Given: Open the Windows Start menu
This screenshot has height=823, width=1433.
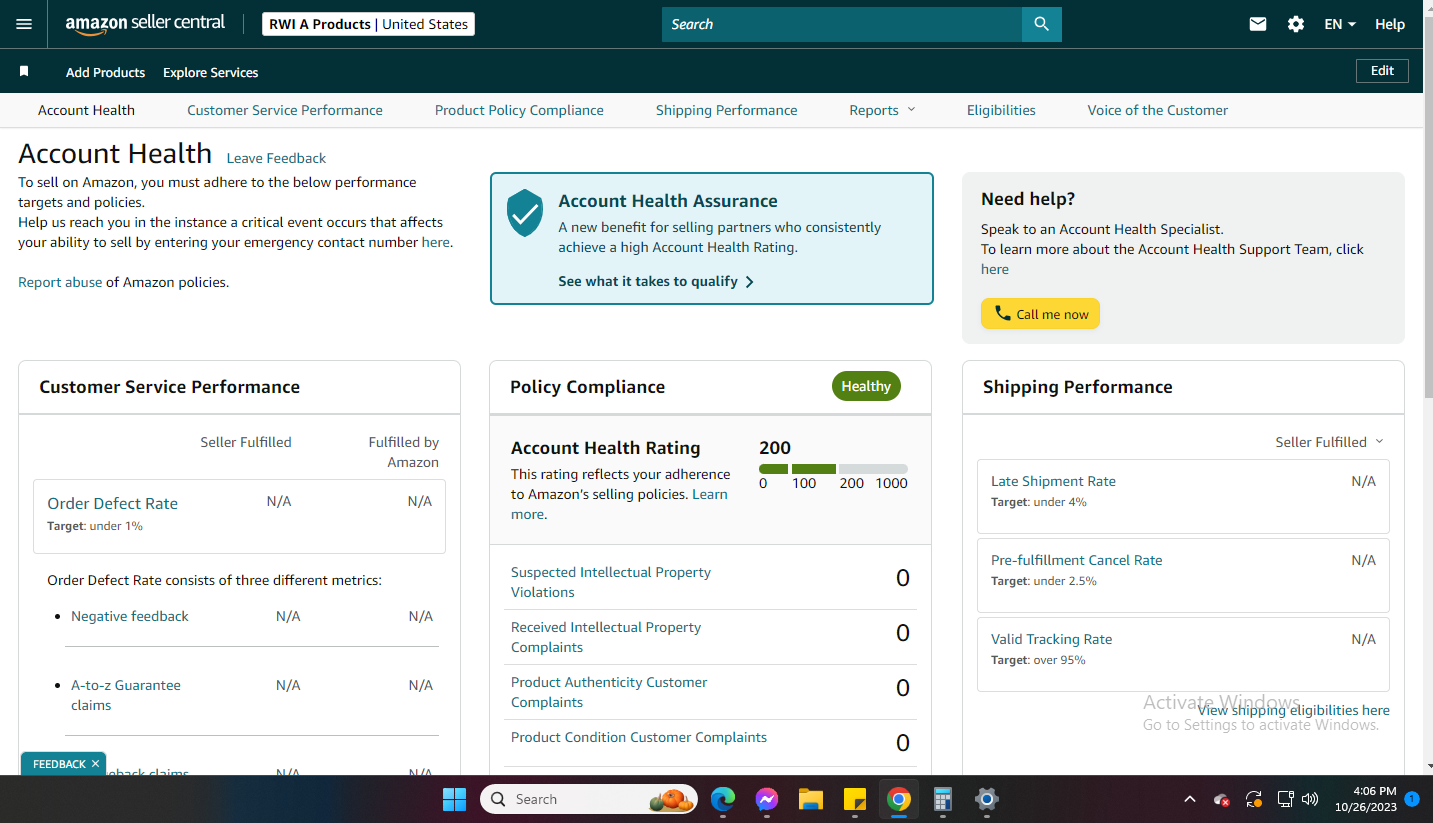Looking at the screenshot, I should [x=454, y=799].
